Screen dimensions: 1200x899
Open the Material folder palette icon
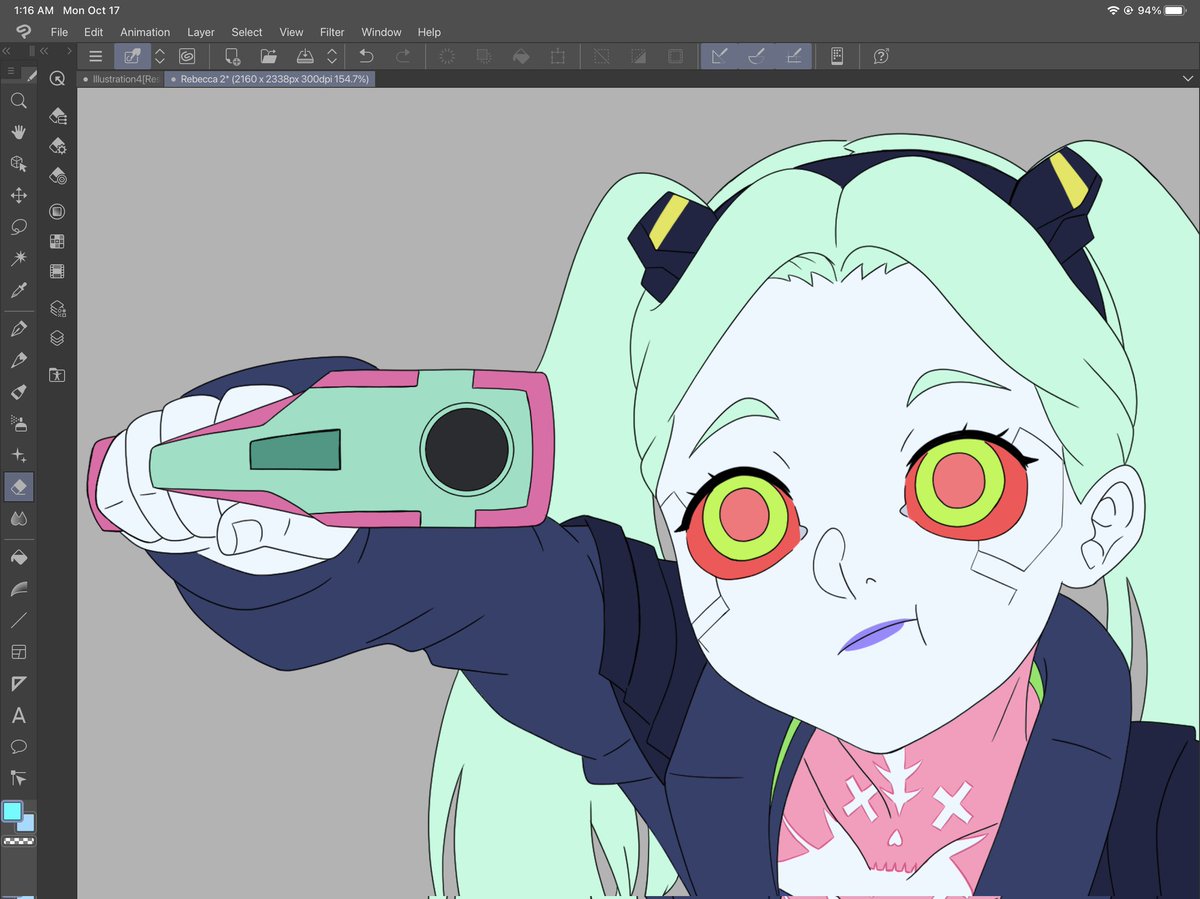pyautogui.click(x=57, y=375)
